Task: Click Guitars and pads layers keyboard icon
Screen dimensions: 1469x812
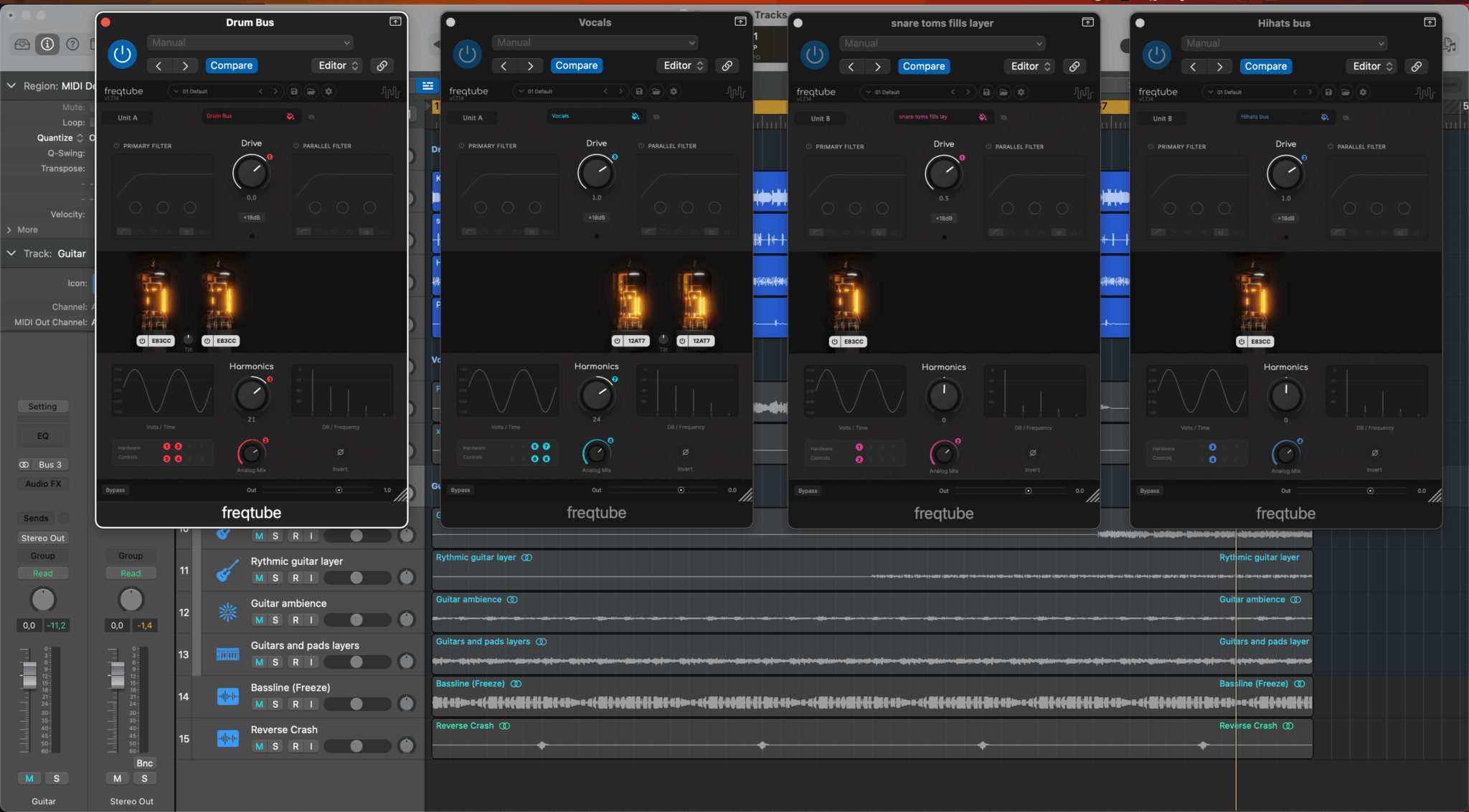Action: click(x=227, y=655)
